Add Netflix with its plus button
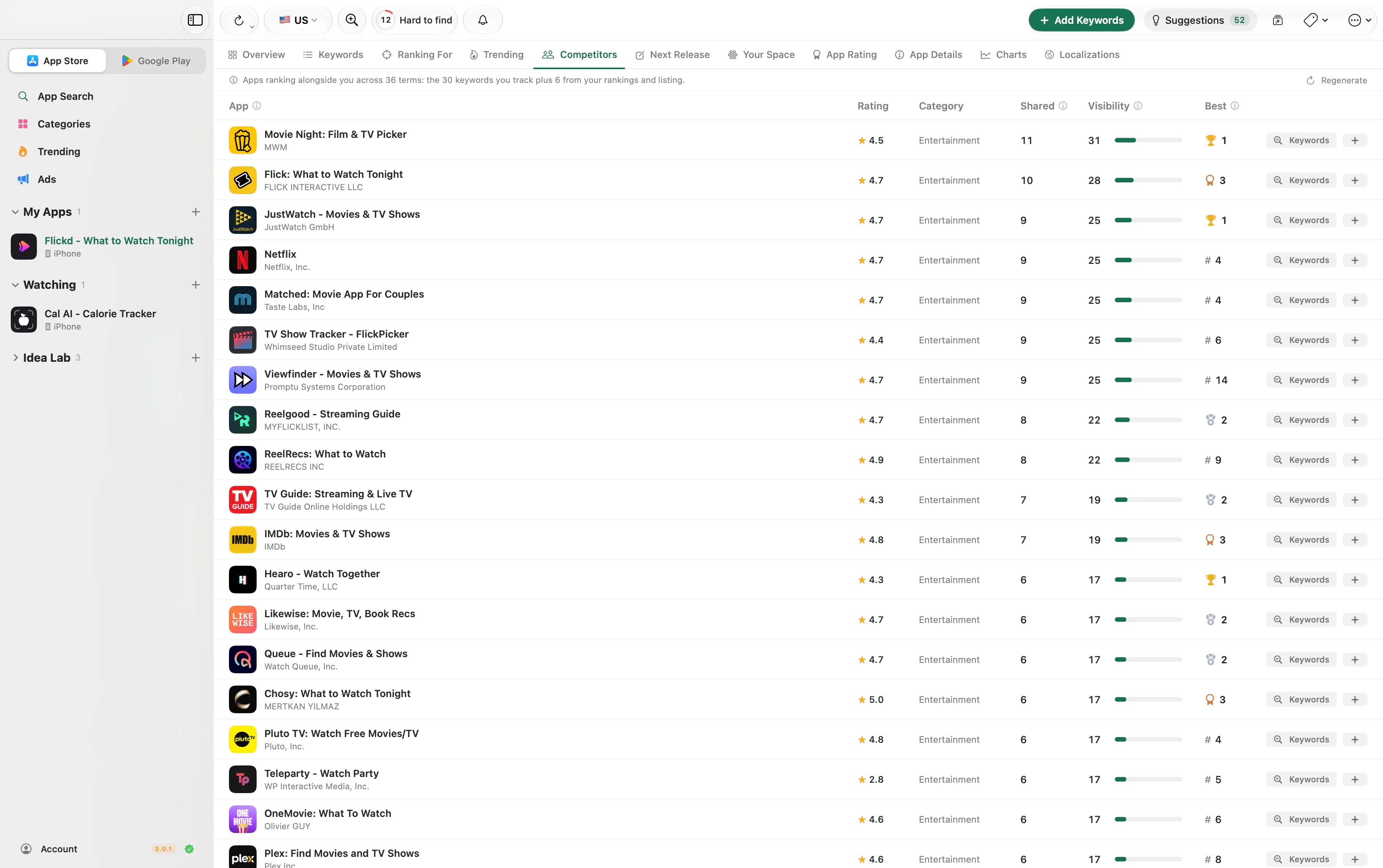This screenshot has height=868, width=1383. tap(1355, 261)
